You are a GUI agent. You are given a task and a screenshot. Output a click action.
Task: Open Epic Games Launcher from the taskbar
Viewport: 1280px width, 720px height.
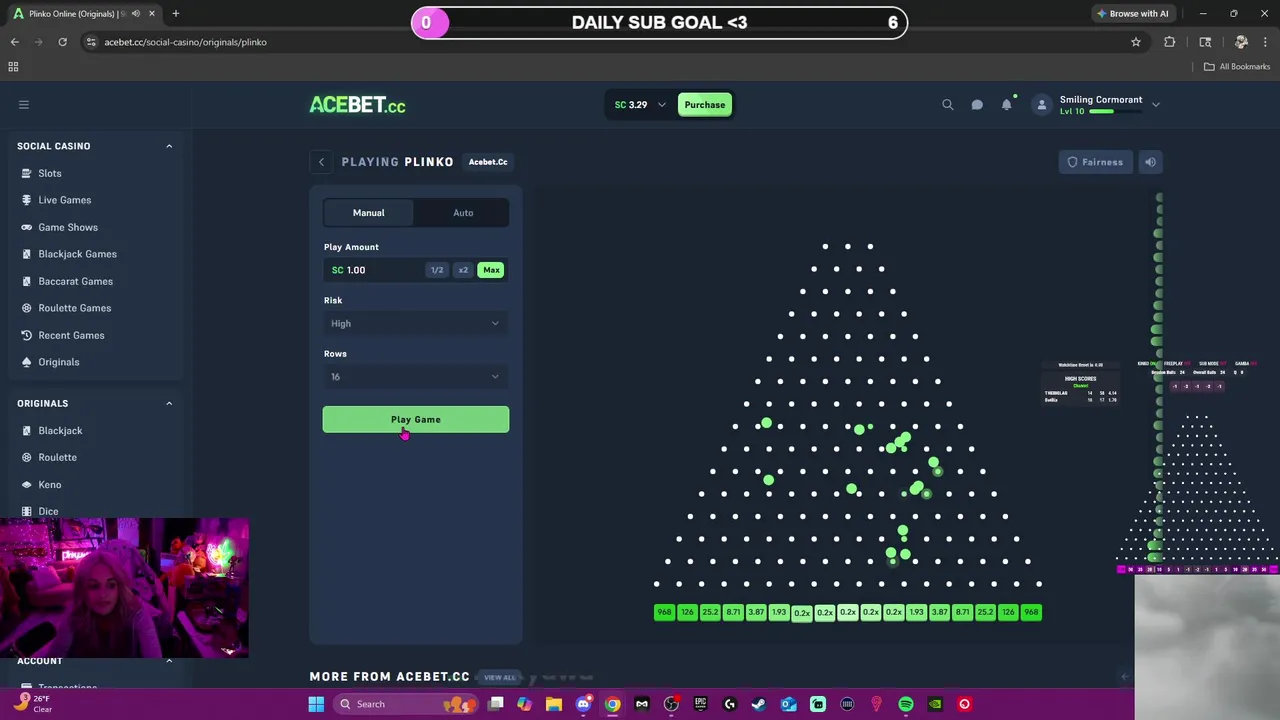pyautogui.click(x=700, y=704)
